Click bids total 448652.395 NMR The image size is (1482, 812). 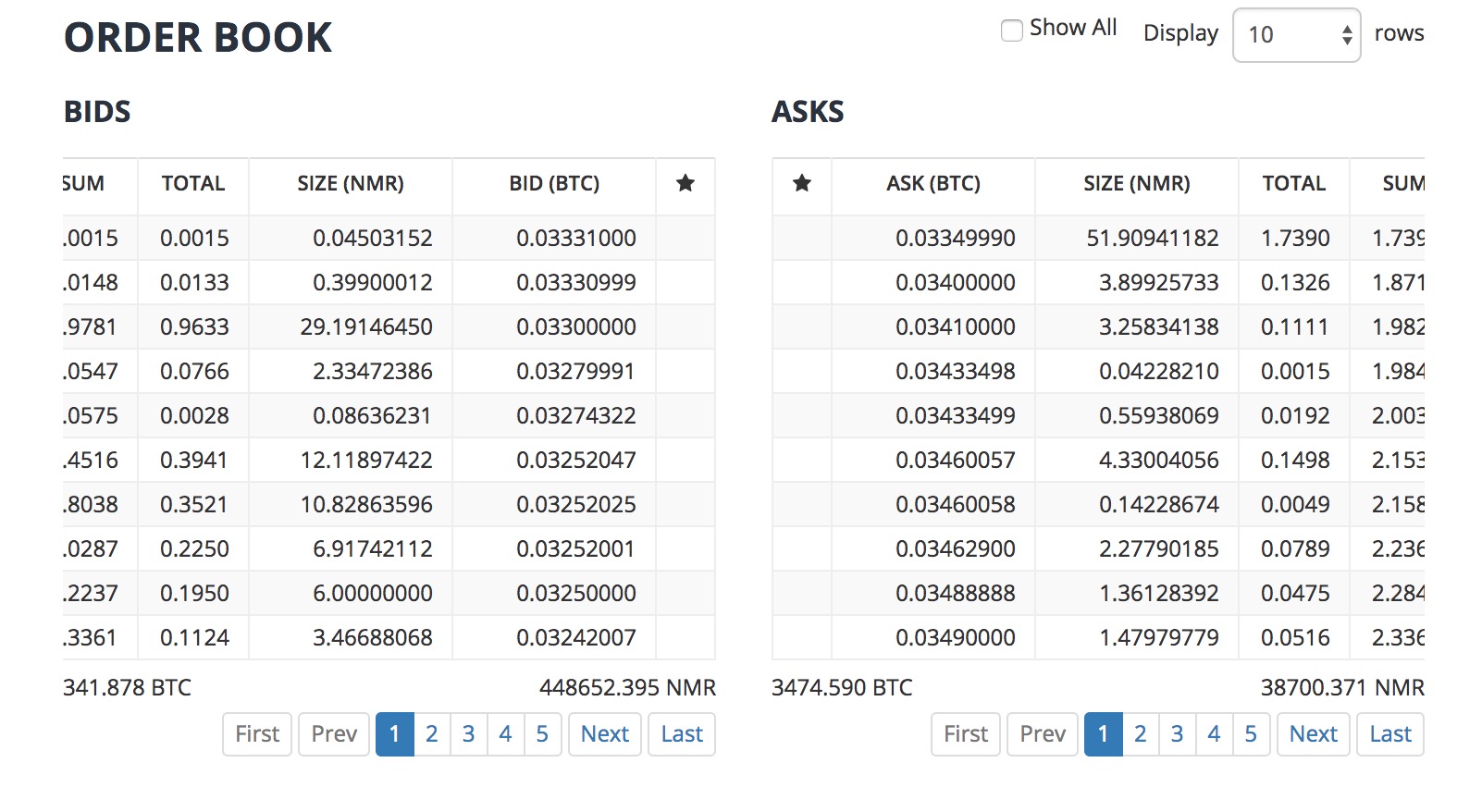coord(628,688)
